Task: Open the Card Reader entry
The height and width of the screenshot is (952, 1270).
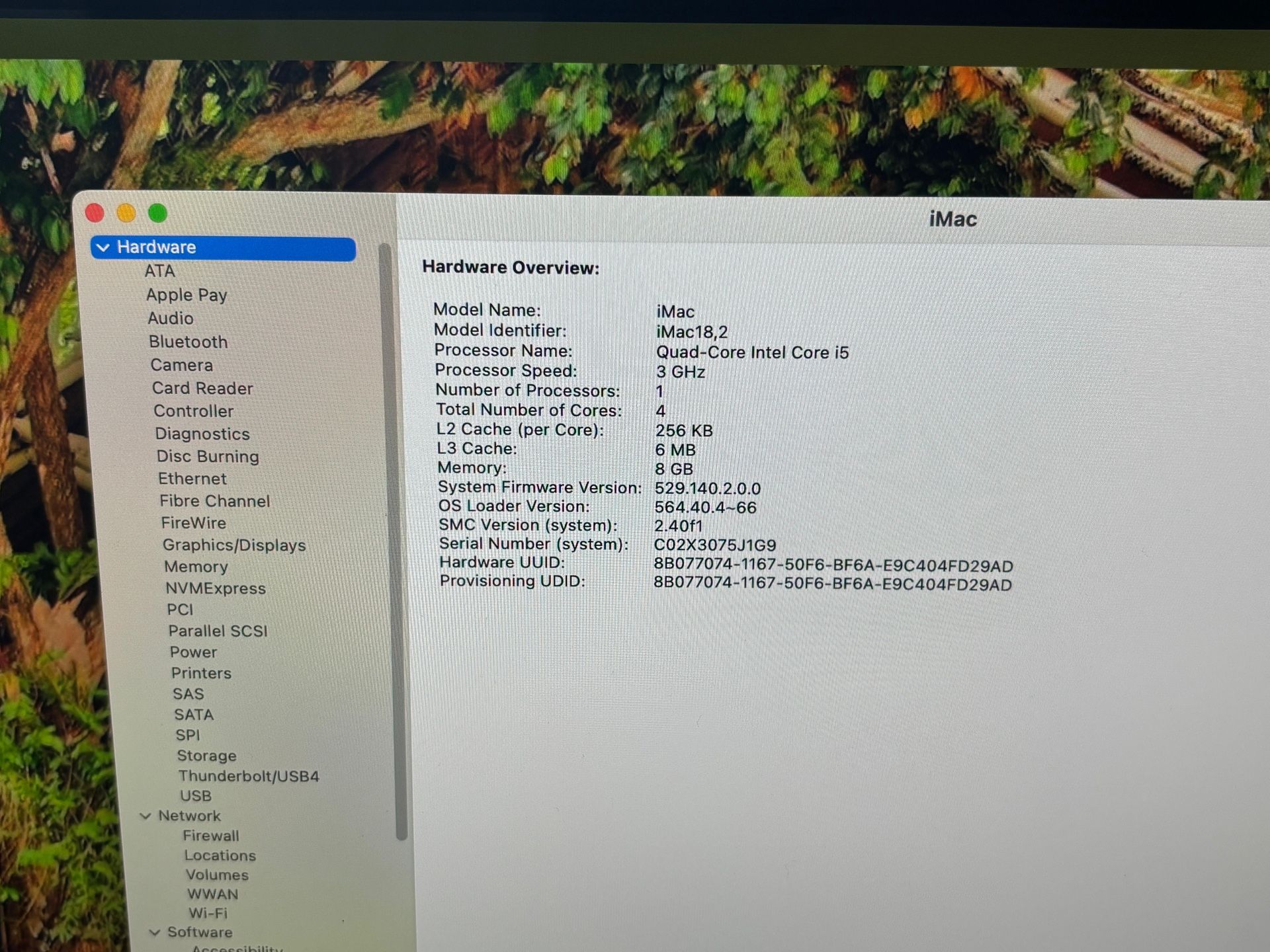Action: click(x=202, y=388)
